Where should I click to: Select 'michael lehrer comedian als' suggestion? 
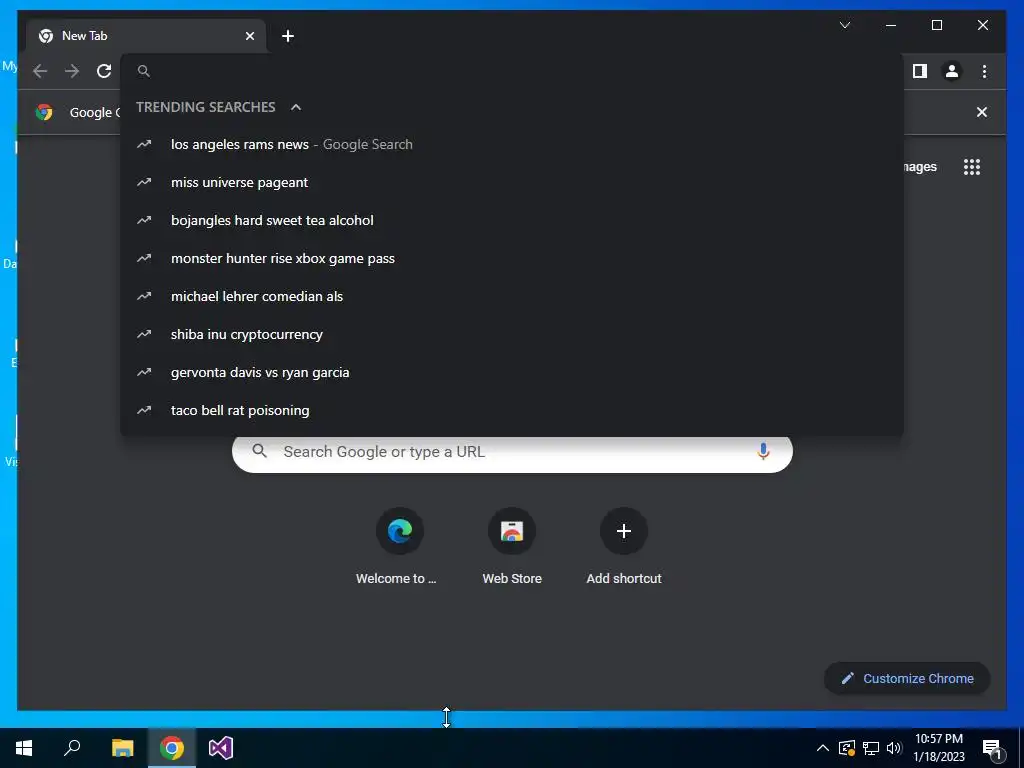coord(512,296)
